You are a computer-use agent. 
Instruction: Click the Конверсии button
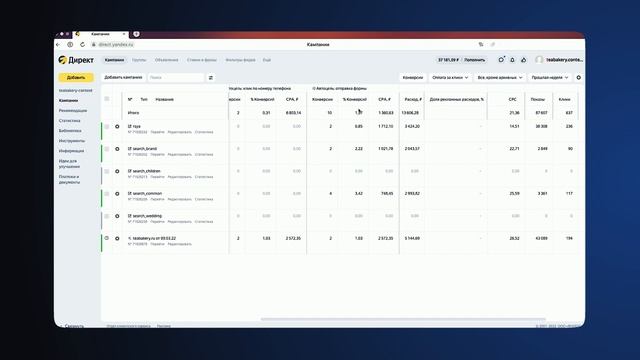(413, 78)
